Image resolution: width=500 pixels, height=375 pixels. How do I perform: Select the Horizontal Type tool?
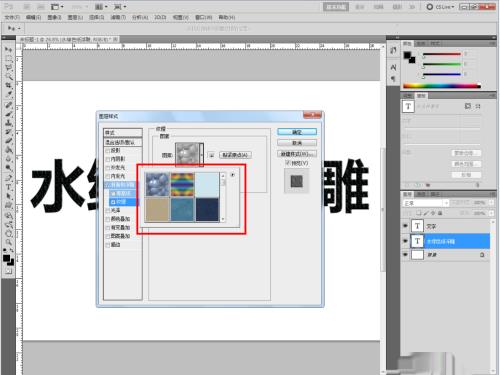click(8, 187)
